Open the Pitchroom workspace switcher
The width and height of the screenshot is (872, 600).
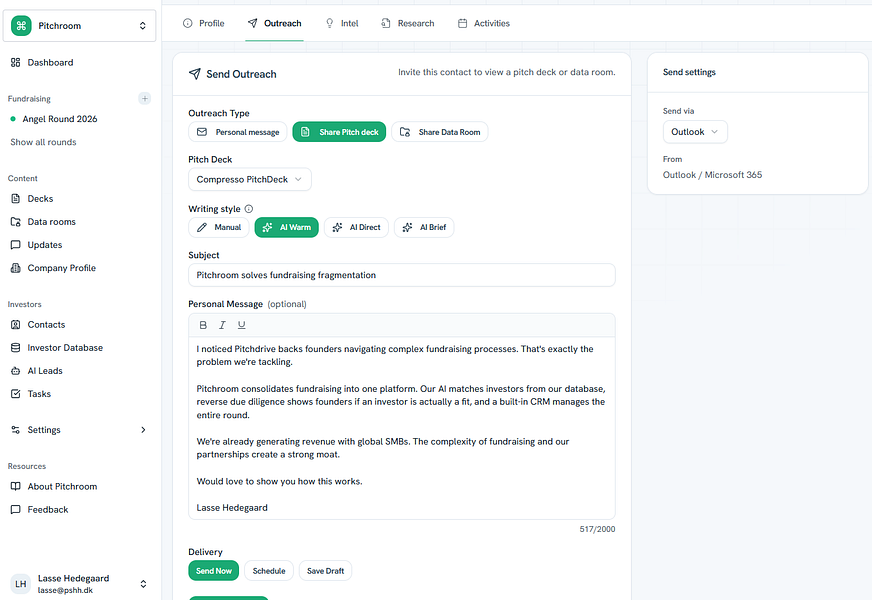coord(80,26)
